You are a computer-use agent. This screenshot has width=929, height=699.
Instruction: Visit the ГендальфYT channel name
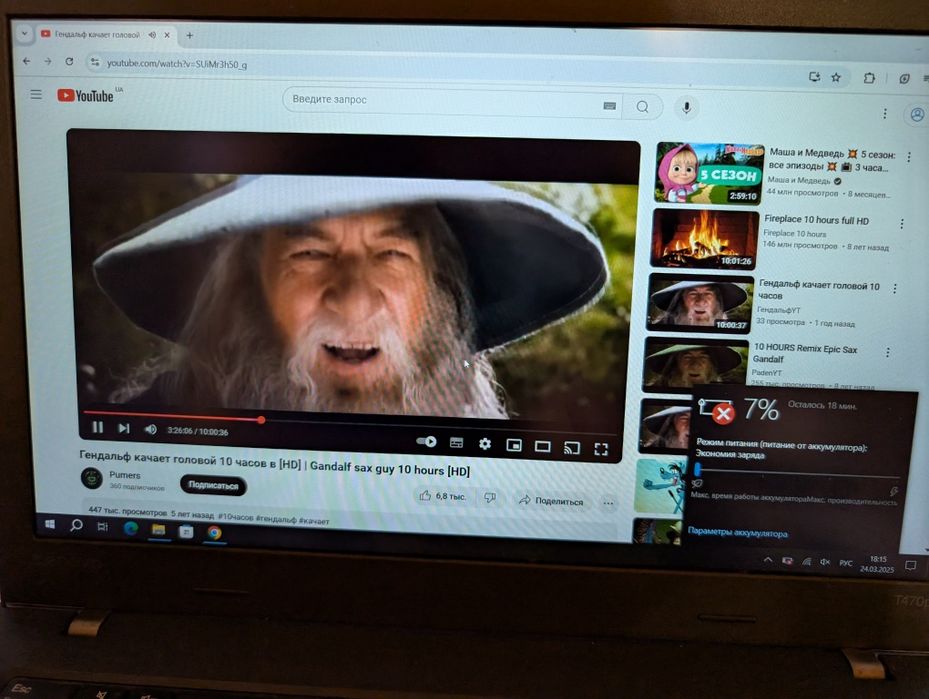point(779,310)
